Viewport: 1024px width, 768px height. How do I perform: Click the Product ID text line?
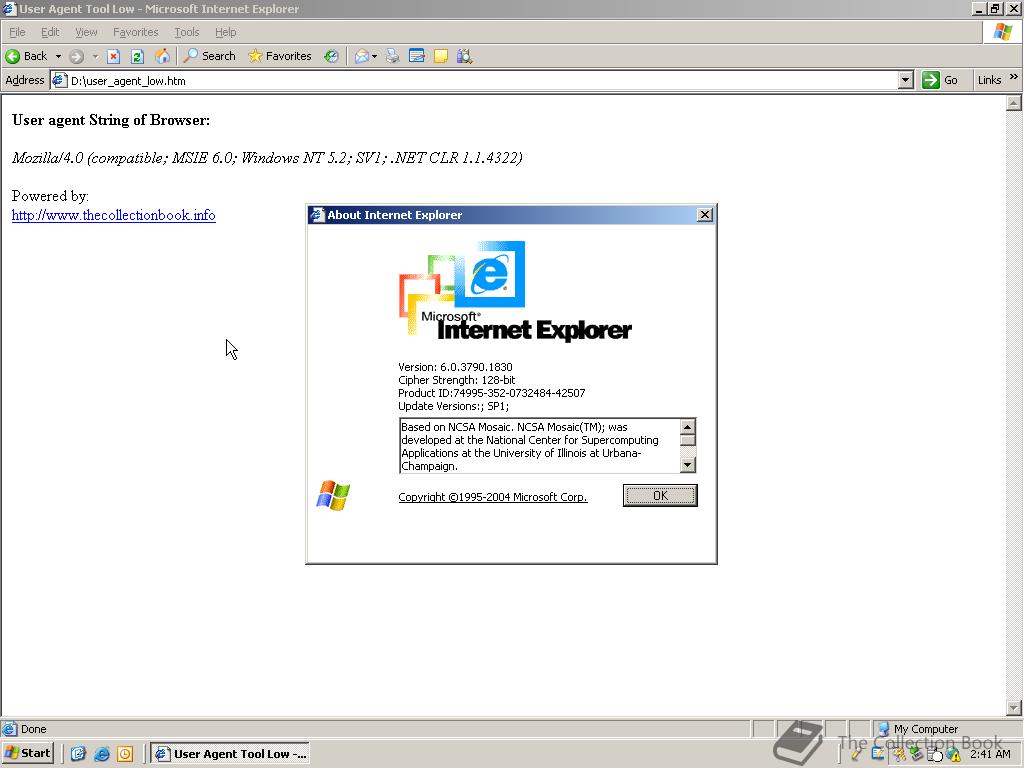491,393
